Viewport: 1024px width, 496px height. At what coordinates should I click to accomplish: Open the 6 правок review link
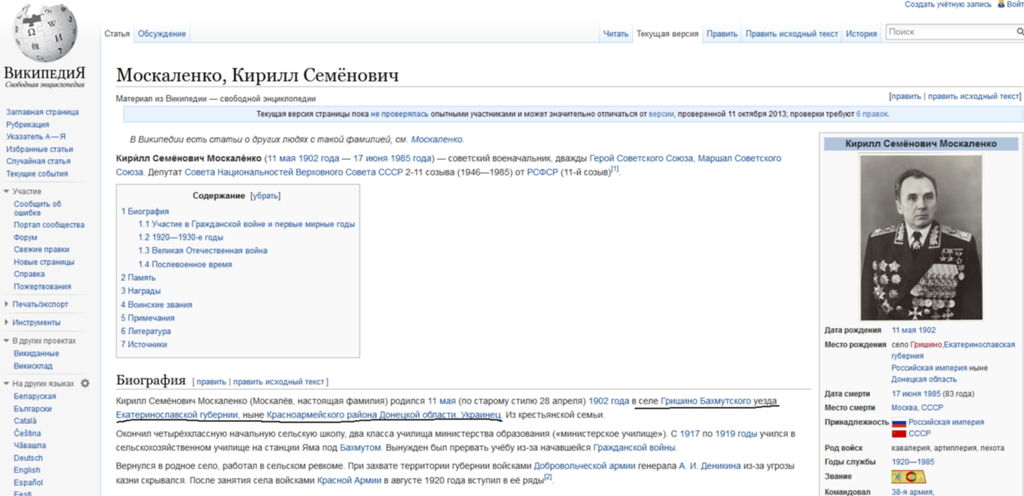pos(872,114)
